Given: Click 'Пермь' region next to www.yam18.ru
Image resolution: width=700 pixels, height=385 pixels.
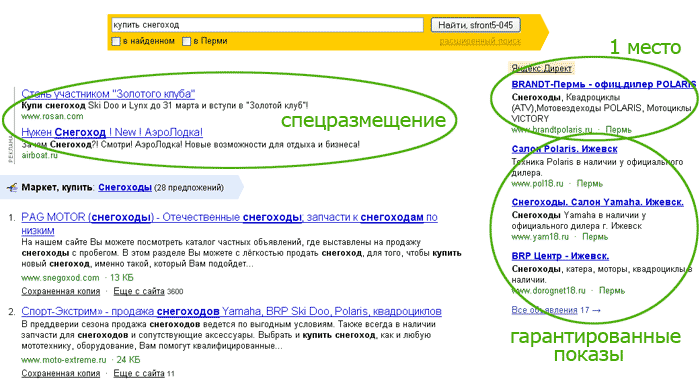Looking at the screenshot, I should click(x=595, y=237).
